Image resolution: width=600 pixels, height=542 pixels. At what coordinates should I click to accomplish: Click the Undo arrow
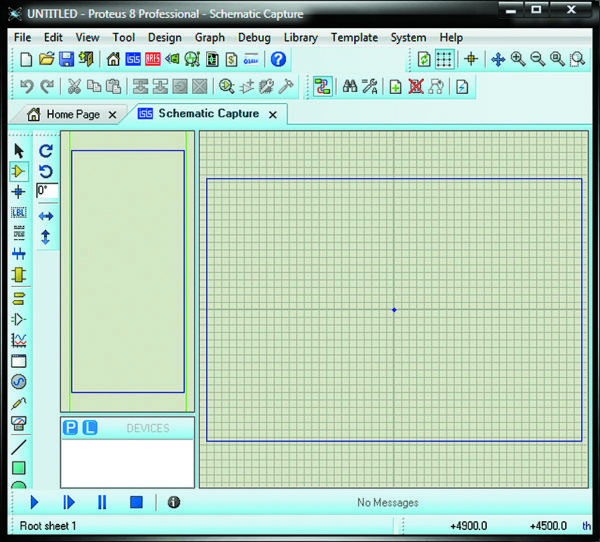click(27, 87)
